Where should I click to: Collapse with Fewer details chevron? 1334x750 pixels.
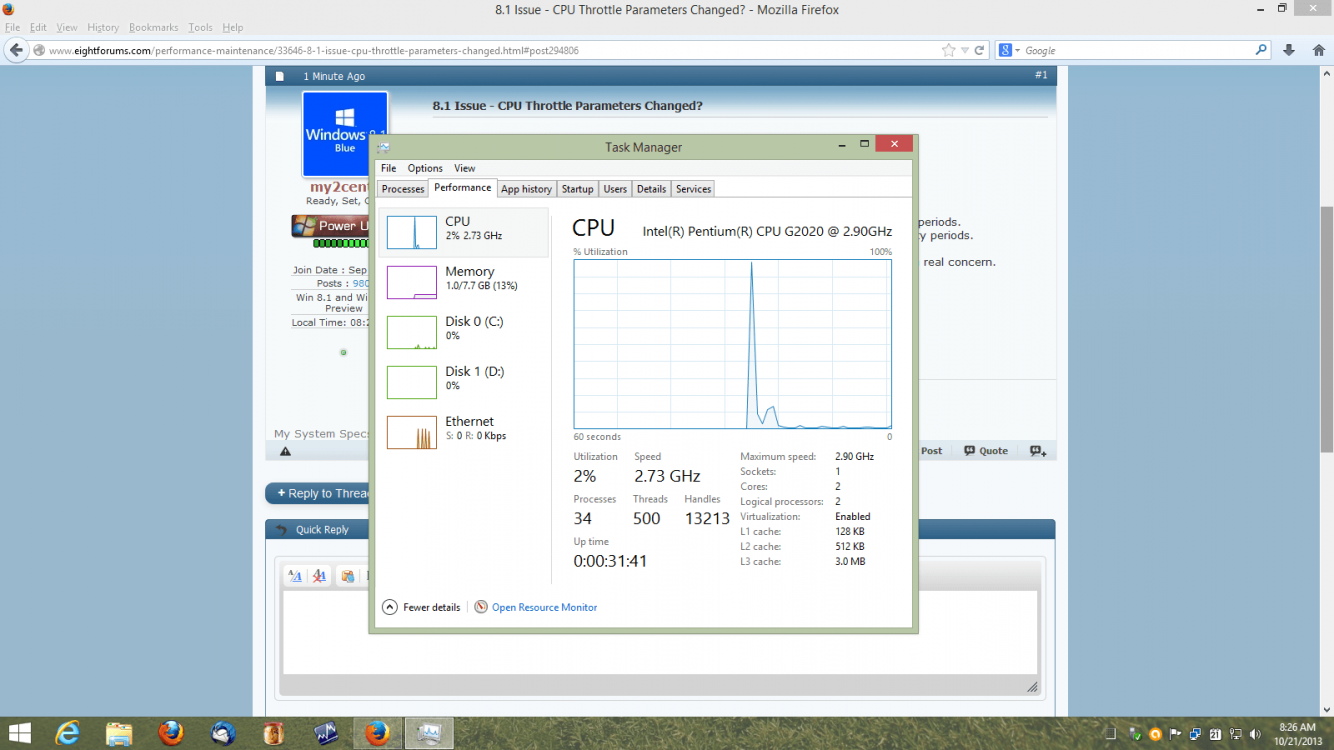(x=390, y=607)
